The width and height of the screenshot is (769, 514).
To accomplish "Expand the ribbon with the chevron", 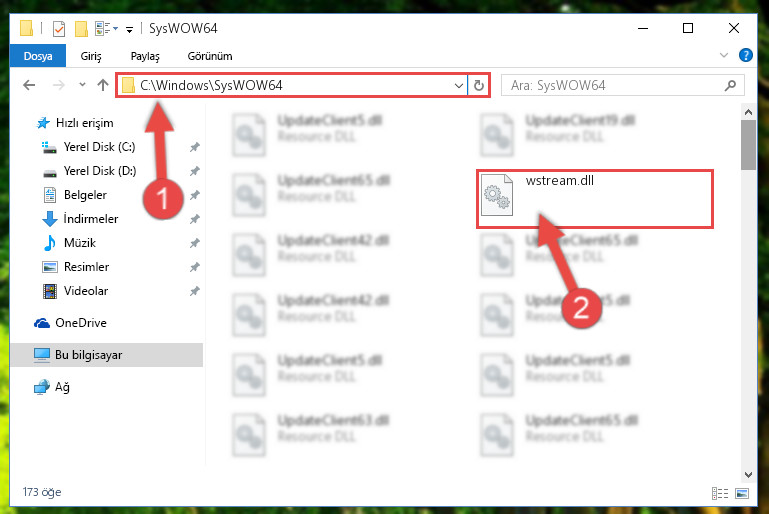I will coord(724,55).
